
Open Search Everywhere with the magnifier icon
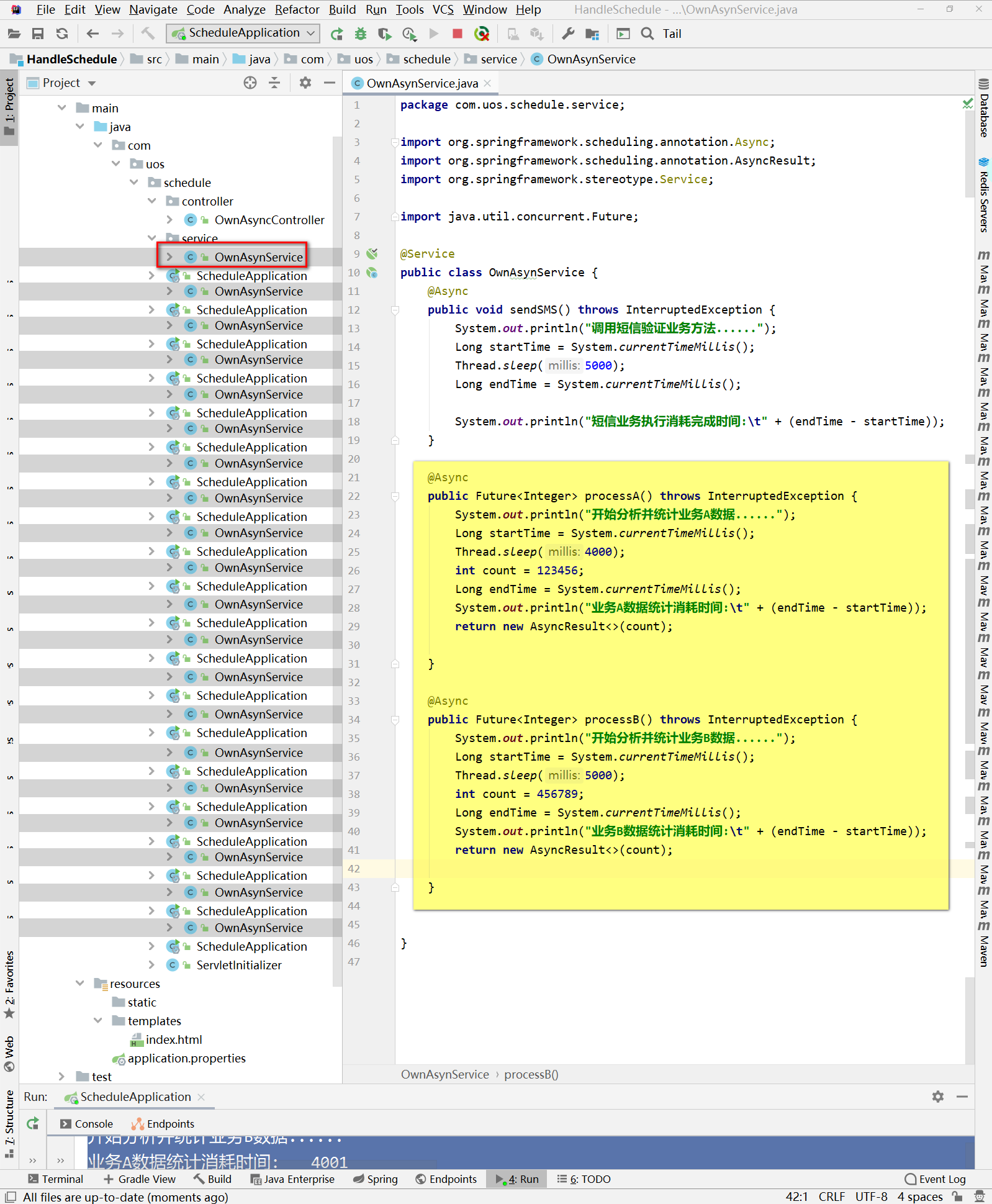[x=647, y=34]
